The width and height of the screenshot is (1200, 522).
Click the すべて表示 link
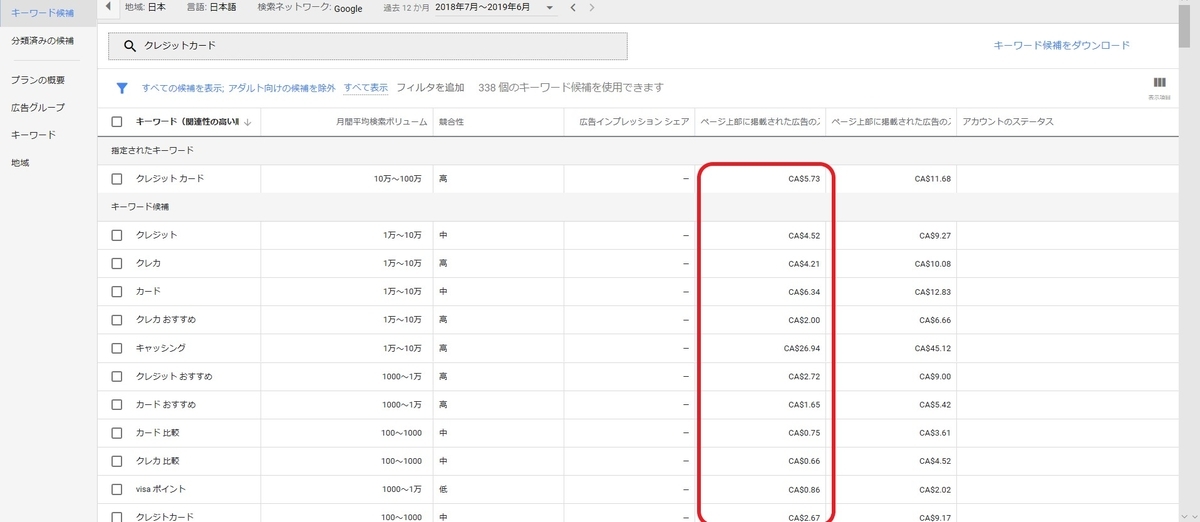pos(365,88)
